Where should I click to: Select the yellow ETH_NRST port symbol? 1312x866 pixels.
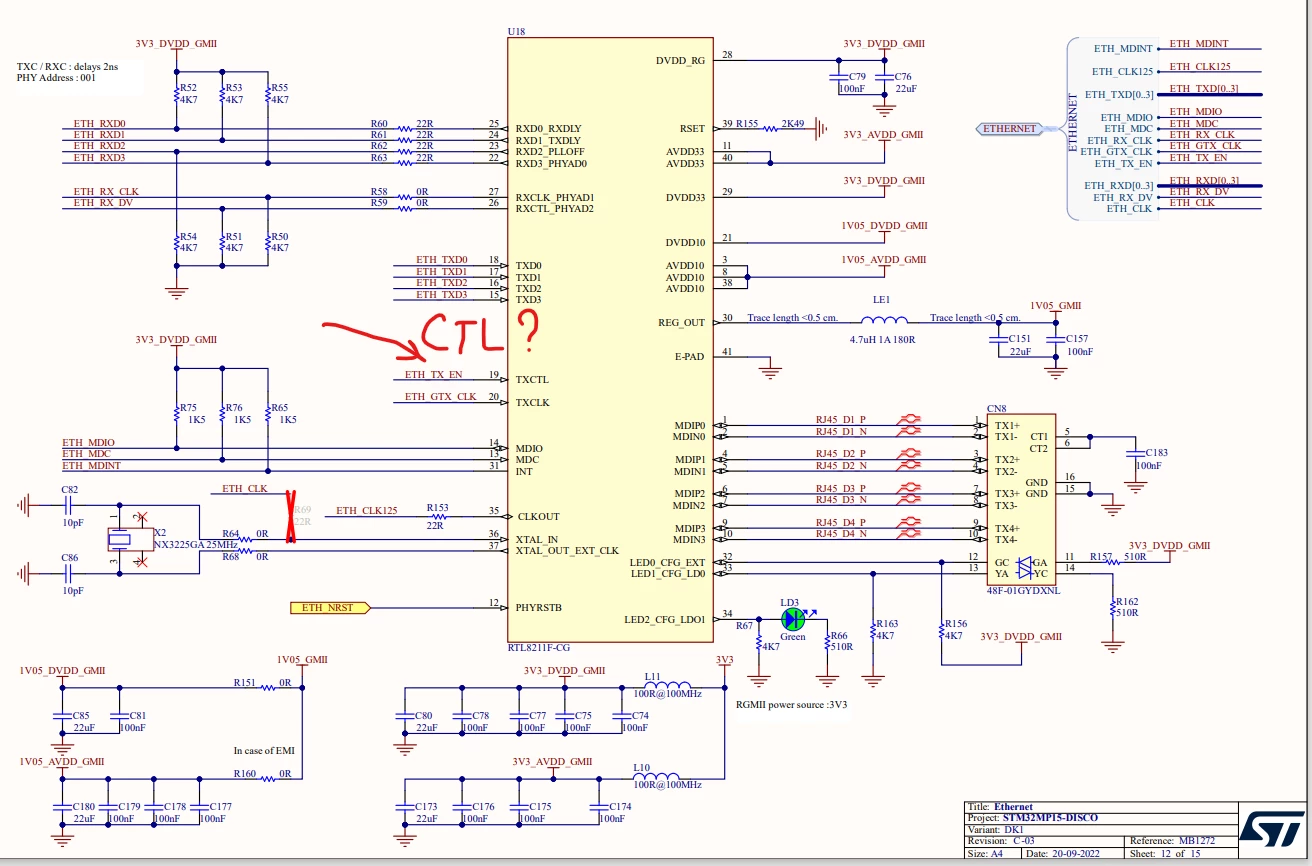coord(329,607)
